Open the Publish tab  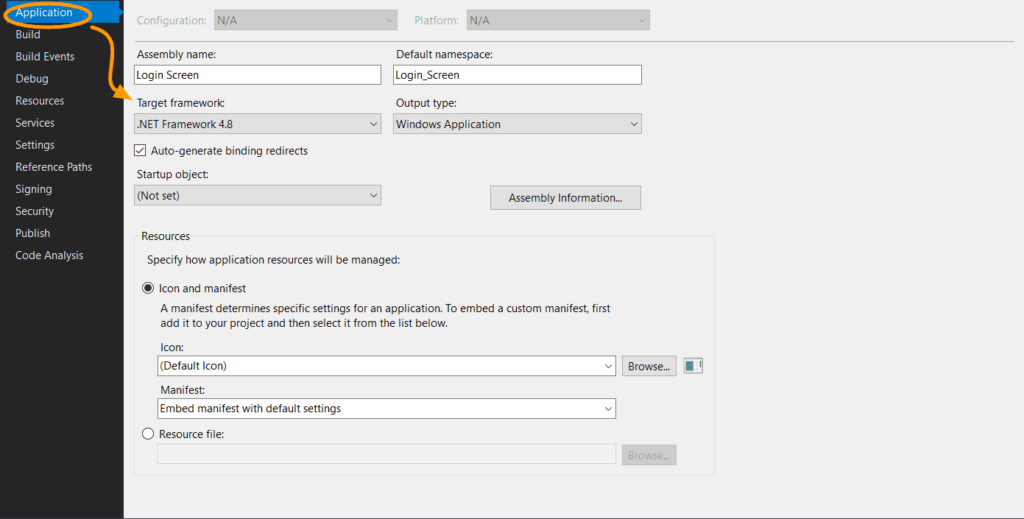tap(33, 234)
